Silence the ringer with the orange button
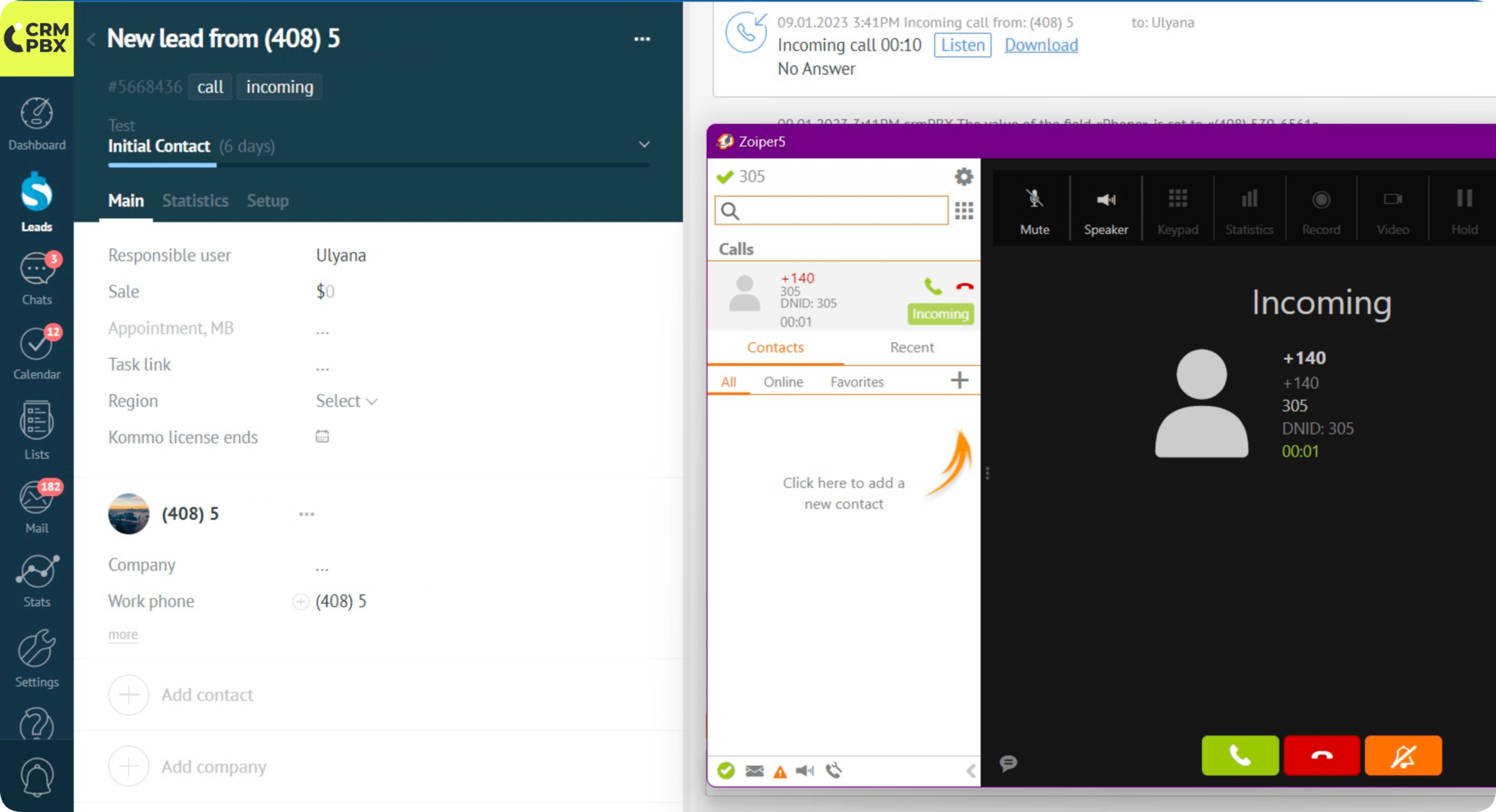The image size is (1496, 812). 1402,756
